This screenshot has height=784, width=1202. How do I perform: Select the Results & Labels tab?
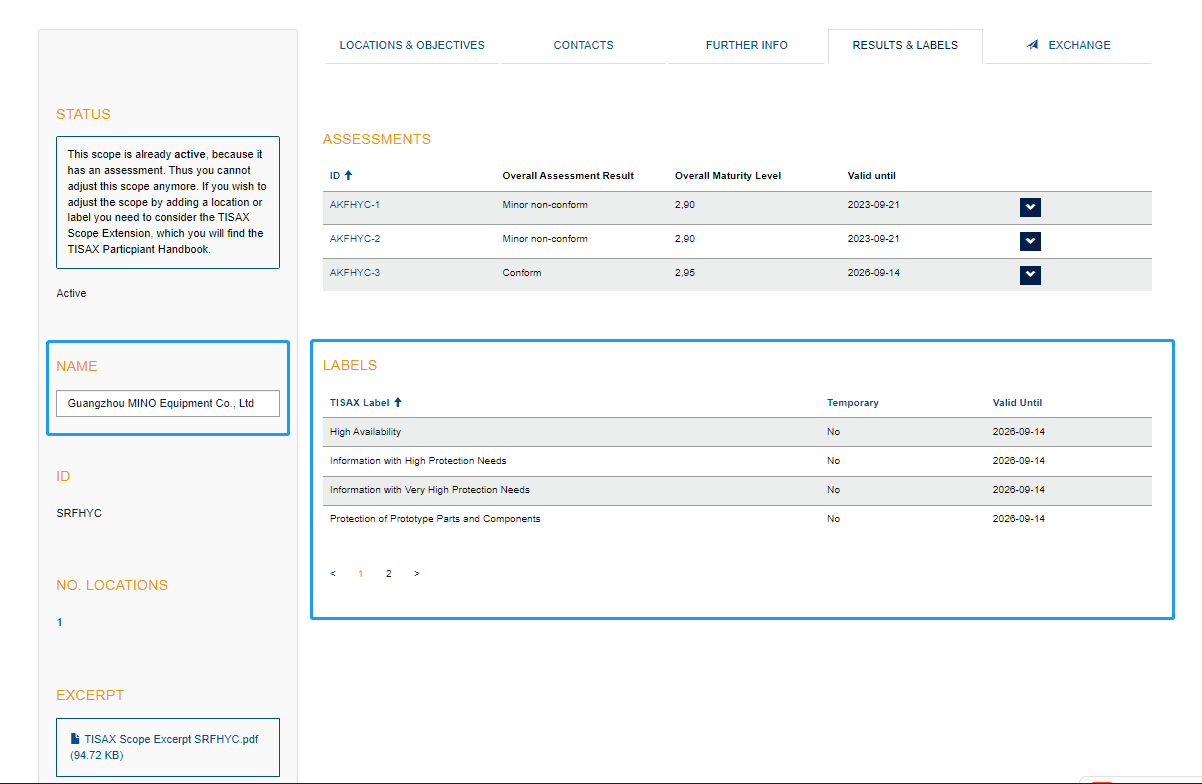click(905, 45)
